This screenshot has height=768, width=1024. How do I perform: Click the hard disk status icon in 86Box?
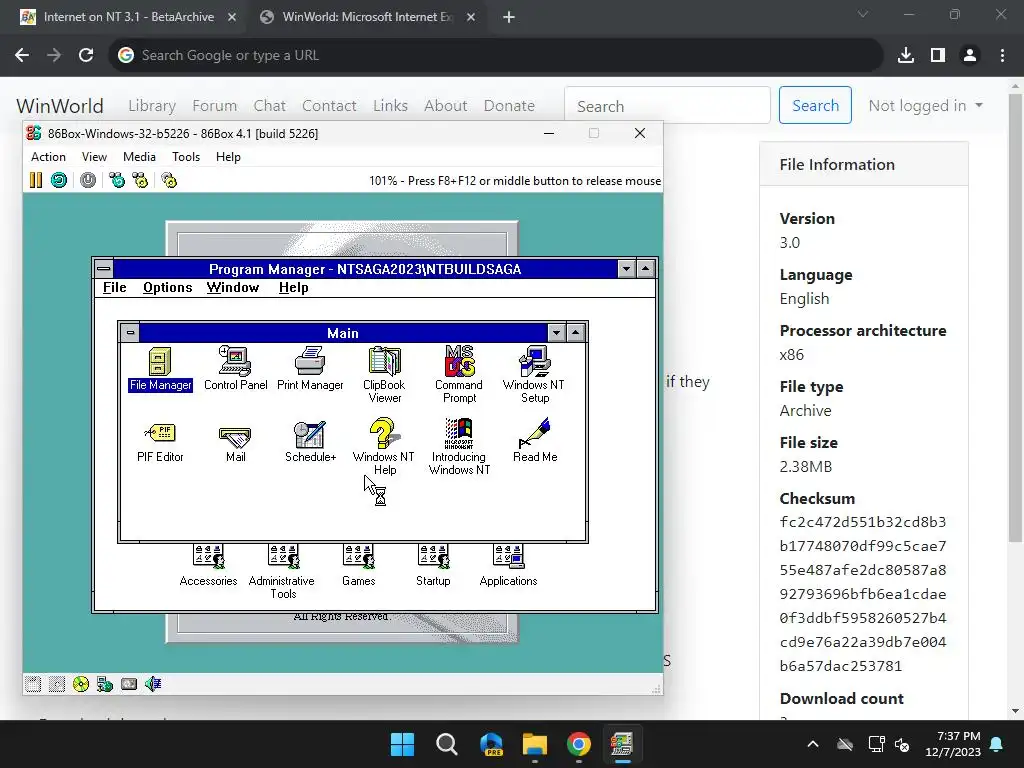tap(129, 684)
